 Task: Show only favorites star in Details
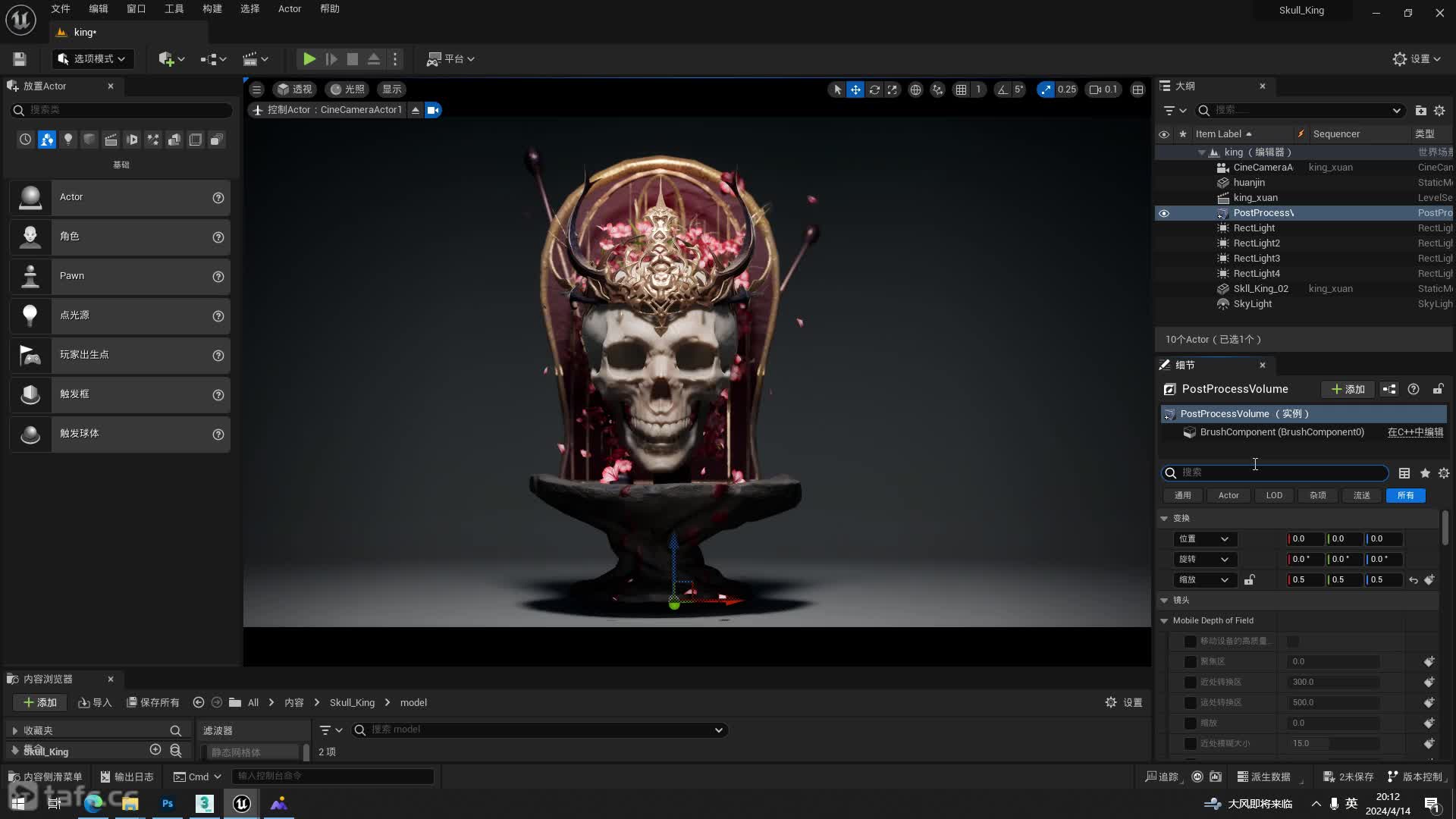(1425, 473)
